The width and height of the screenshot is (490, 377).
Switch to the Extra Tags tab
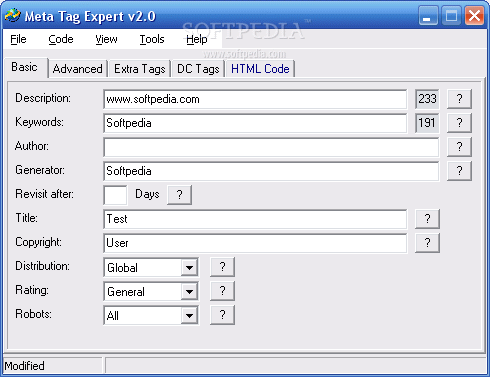140,69
